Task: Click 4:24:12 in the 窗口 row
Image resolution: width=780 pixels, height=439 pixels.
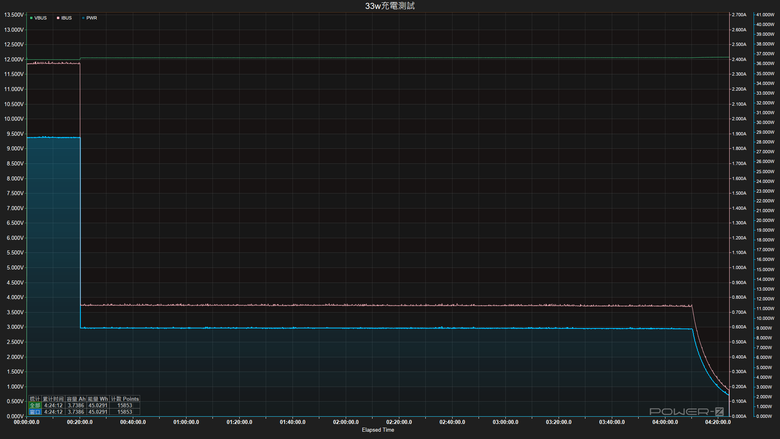Action: pyautogui.click(x=53, y=412)
